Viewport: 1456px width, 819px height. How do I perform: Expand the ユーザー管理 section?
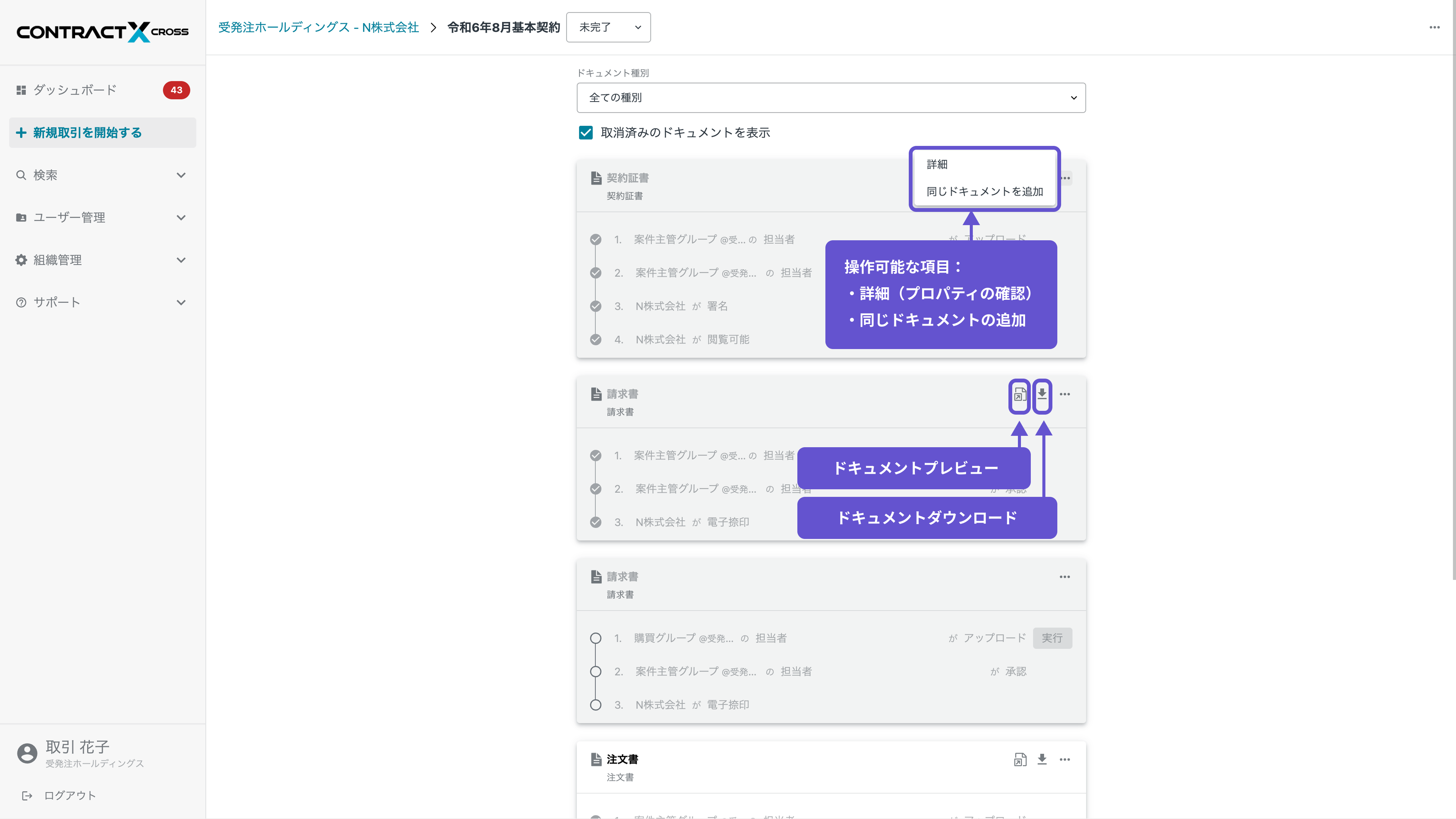(102, 217)
